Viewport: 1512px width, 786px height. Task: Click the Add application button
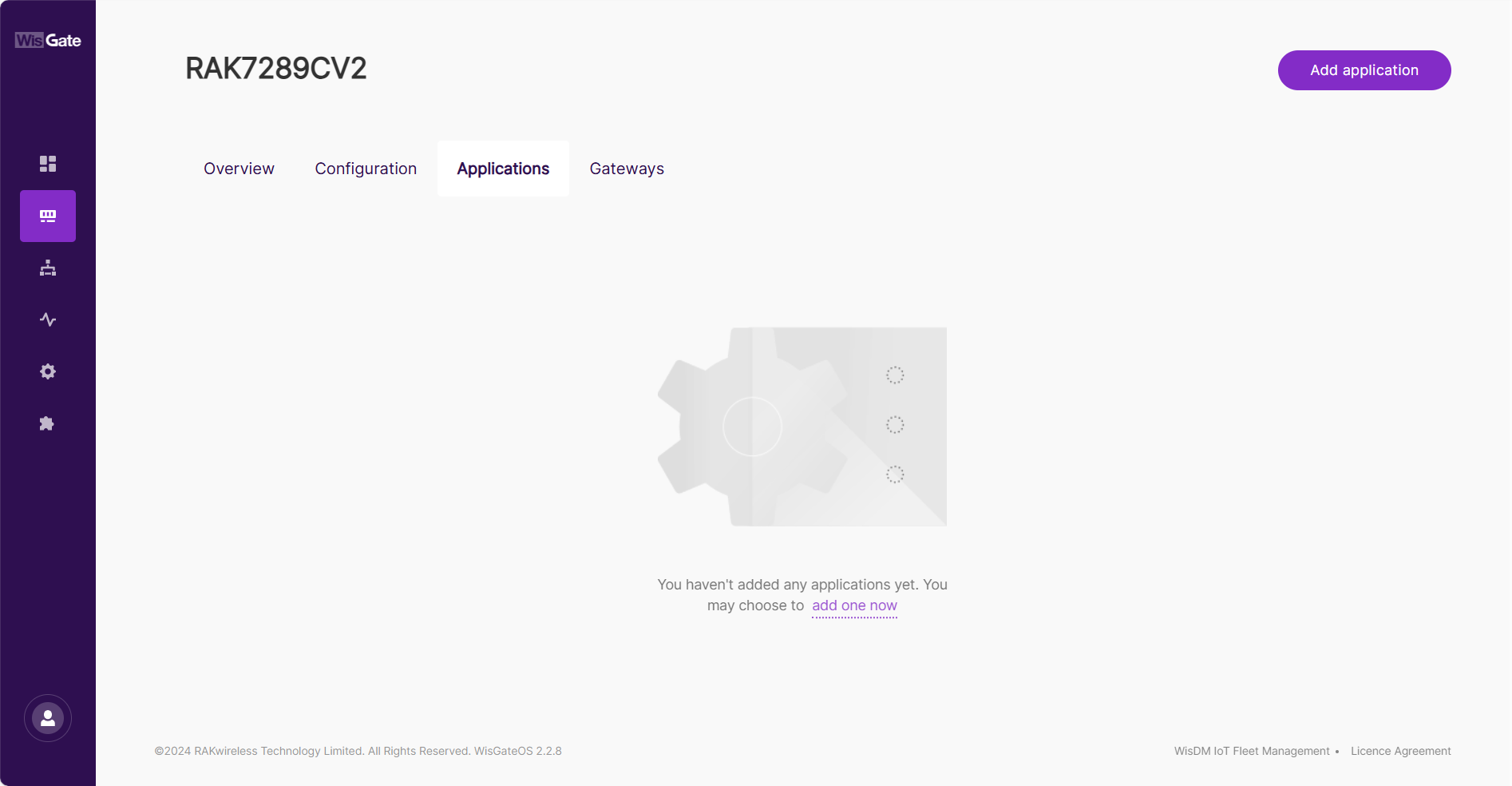(1364, 70)
